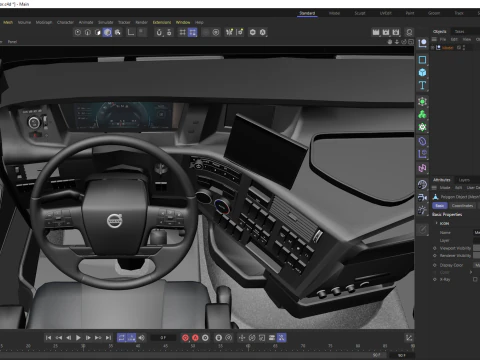Screen dimensions: 480x360
Task: Add a camera object icon
Action: [422, 197]
